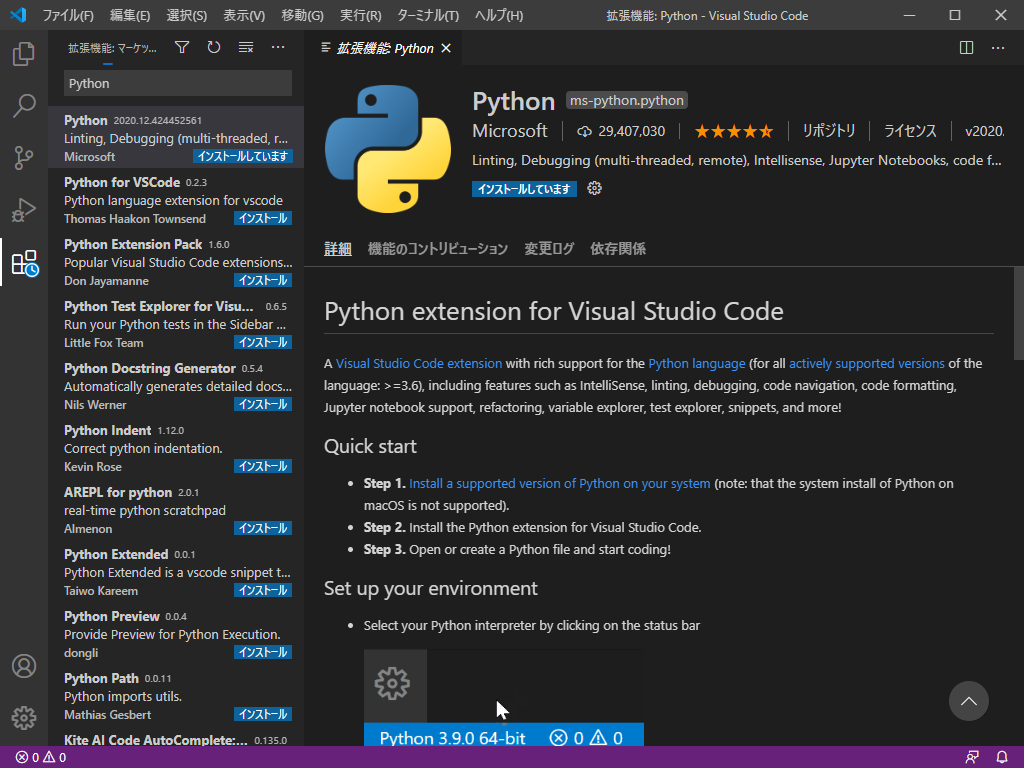
Task: Install Python Docstring Generator
Action: click(x=263, y=404)
